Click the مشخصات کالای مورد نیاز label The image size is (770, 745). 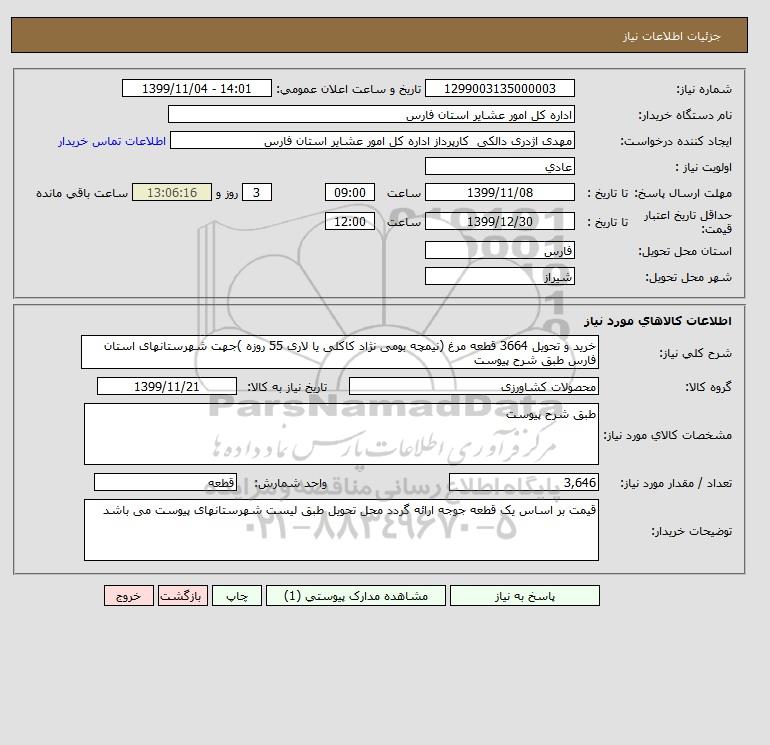click(x=667, y=435)
